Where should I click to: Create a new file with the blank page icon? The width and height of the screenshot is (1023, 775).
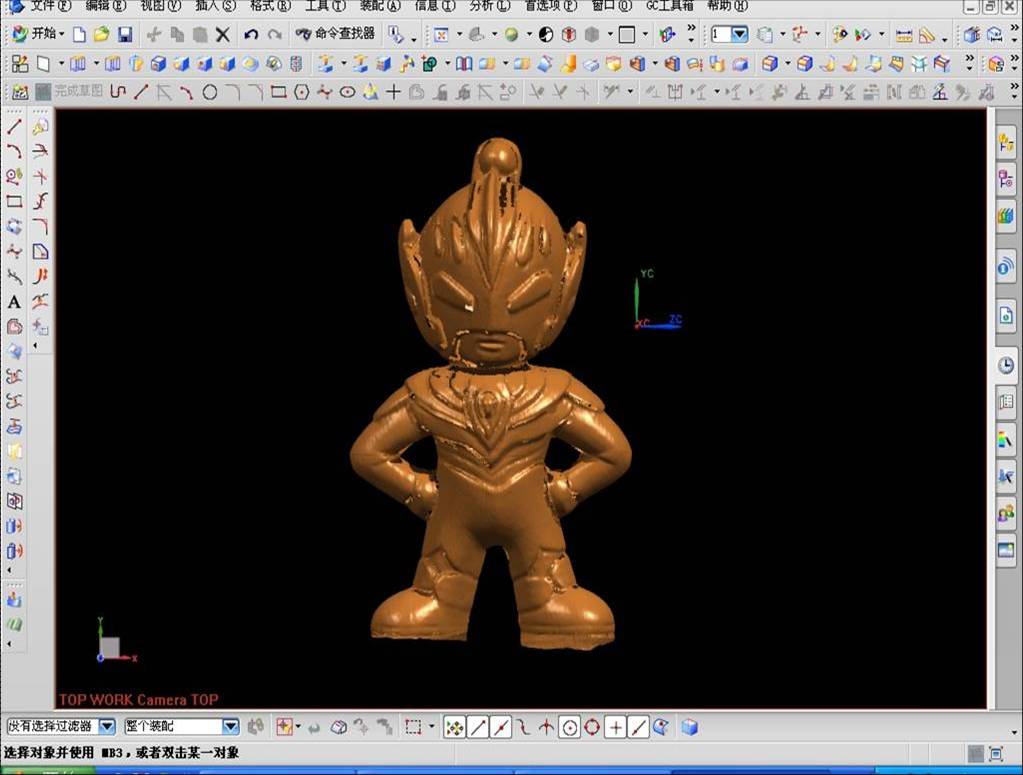79,35
